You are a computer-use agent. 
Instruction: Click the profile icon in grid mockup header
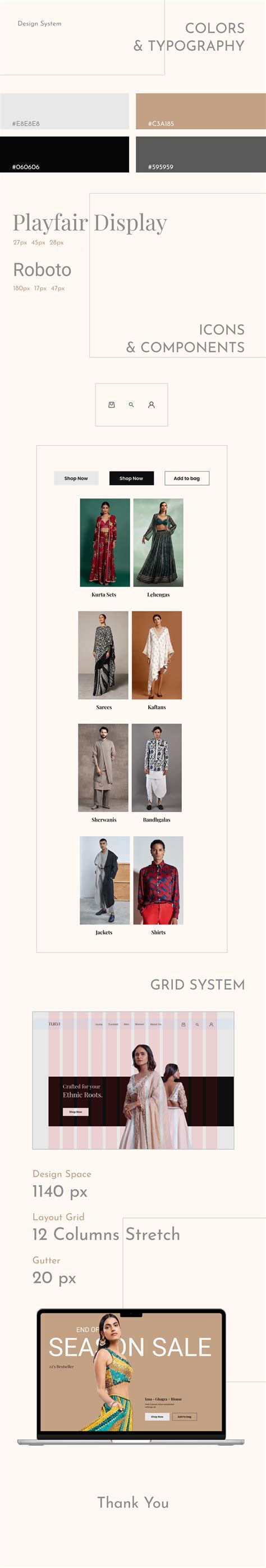pos(212,1025)
